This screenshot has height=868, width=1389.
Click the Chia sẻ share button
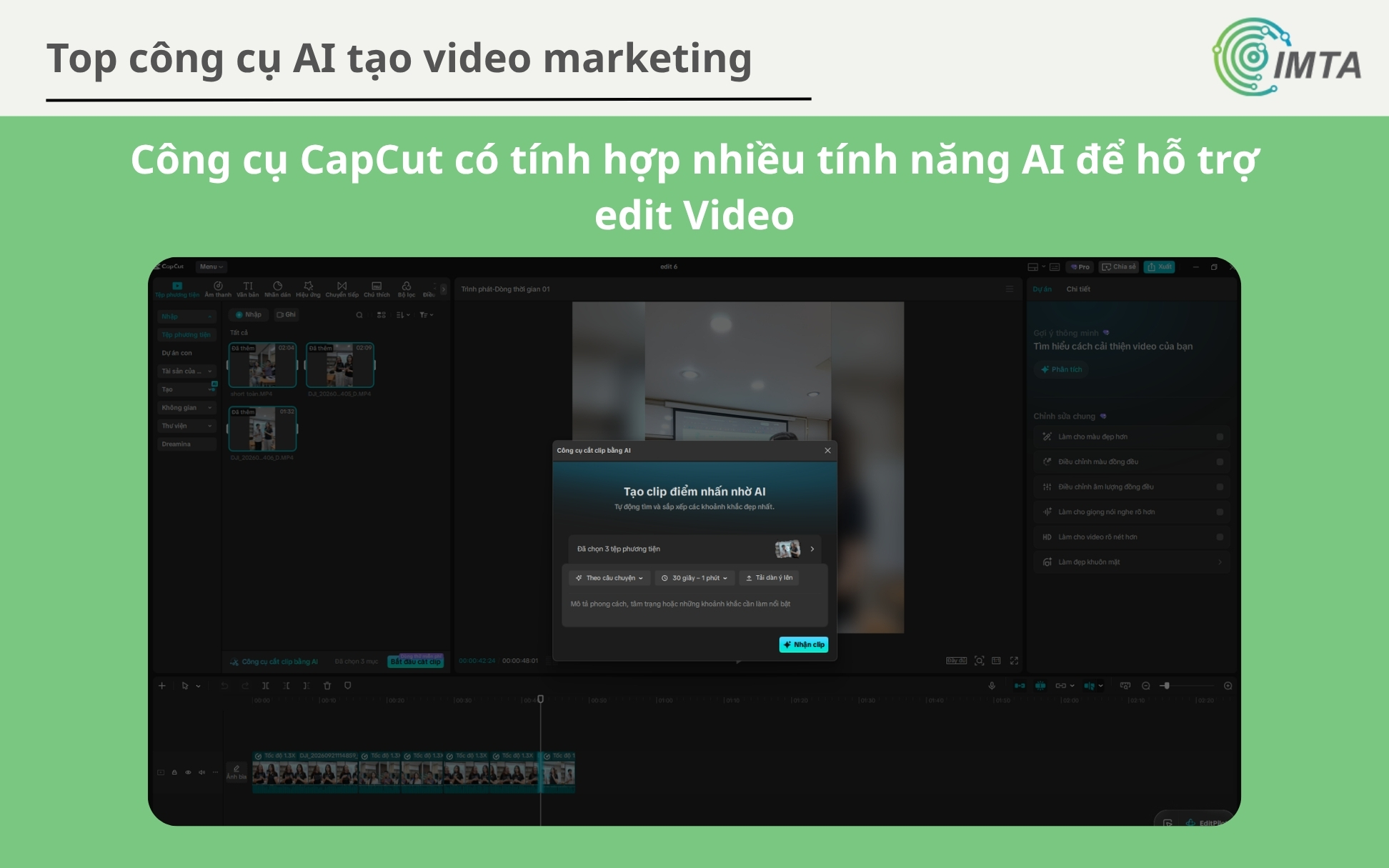coord(1118,266)
